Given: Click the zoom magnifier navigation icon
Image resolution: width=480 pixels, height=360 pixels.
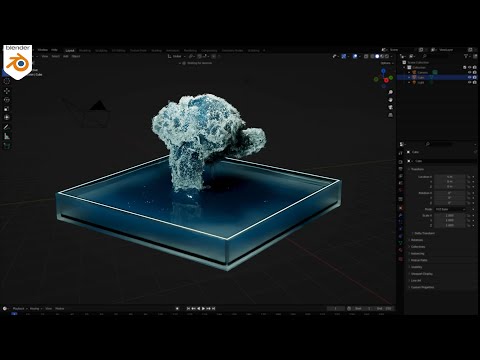Looking at the screenshot, I should pyautogui.click(x=390, y=92).
